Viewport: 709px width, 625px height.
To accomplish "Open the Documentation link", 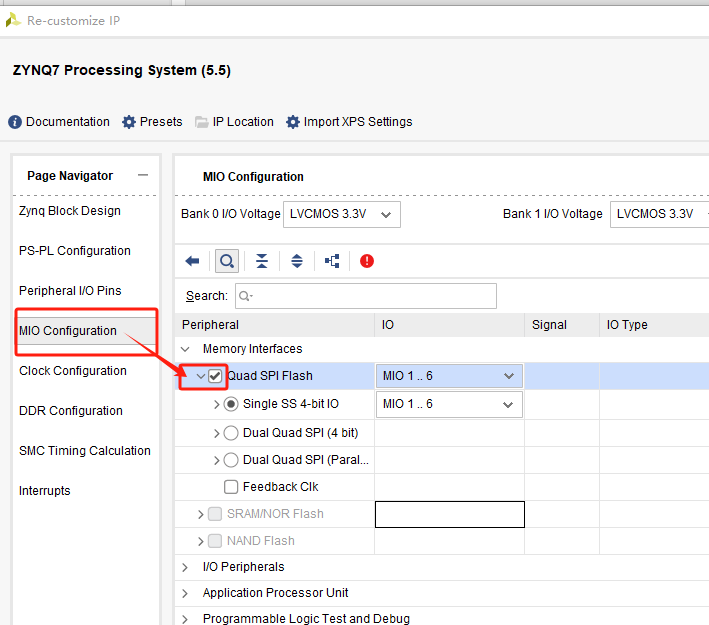I will tap(68, 122).
